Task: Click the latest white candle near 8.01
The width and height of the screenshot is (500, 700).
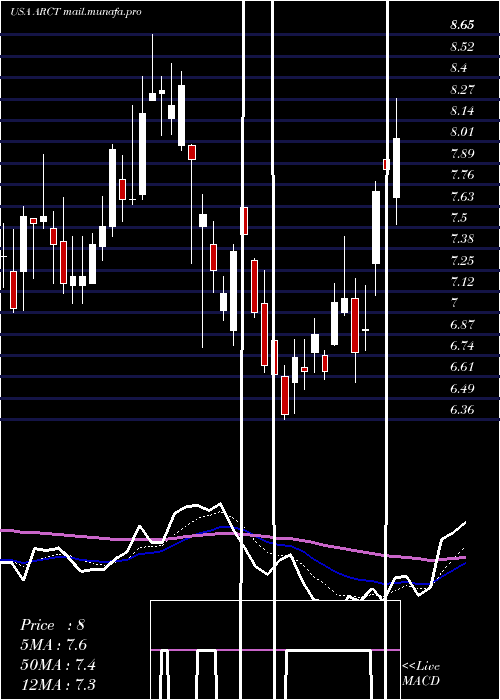Action: 396,168
